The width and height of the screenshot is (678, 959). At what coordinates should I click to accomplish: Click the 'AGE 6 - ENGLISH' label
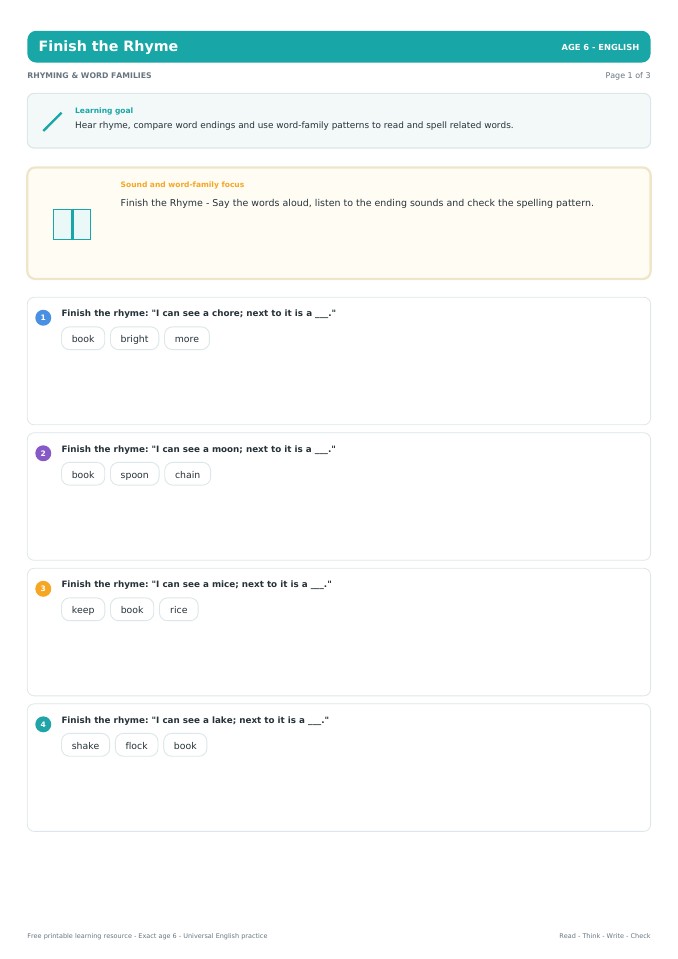click(600, 47)
